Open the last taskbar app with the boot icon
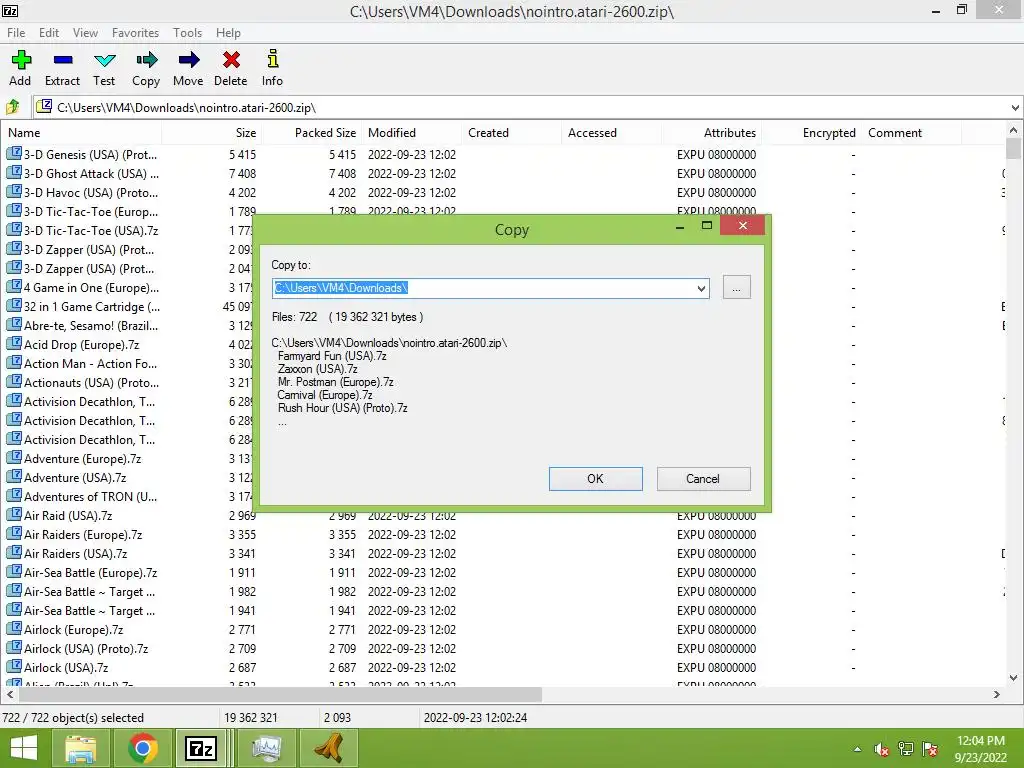This screenshot has width=1024, height=768. (328, 748)
